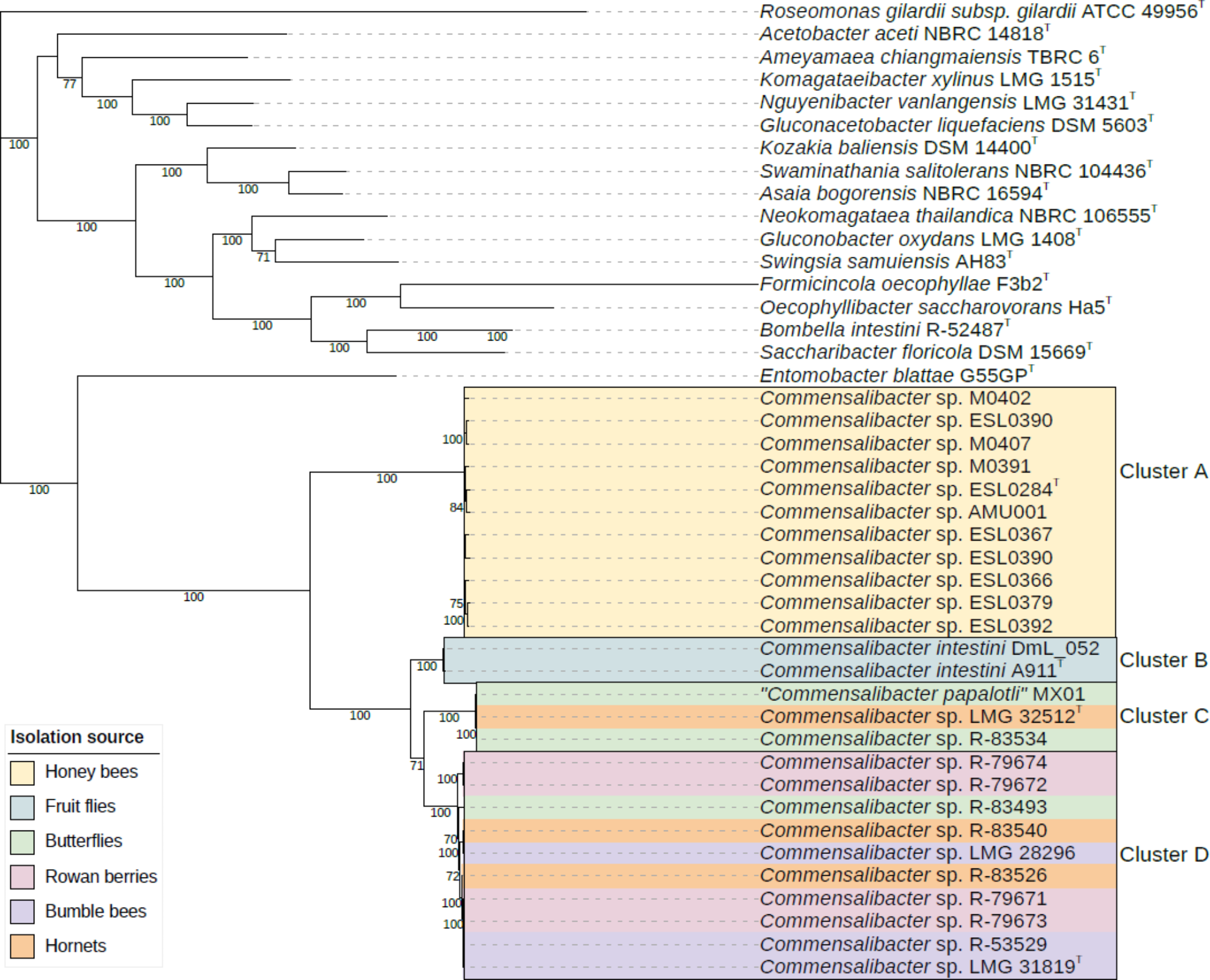Click the "Commensalibacter papalotli" MX01 label
This screenshot has height=980, width=1210.
tap(923, 694)
